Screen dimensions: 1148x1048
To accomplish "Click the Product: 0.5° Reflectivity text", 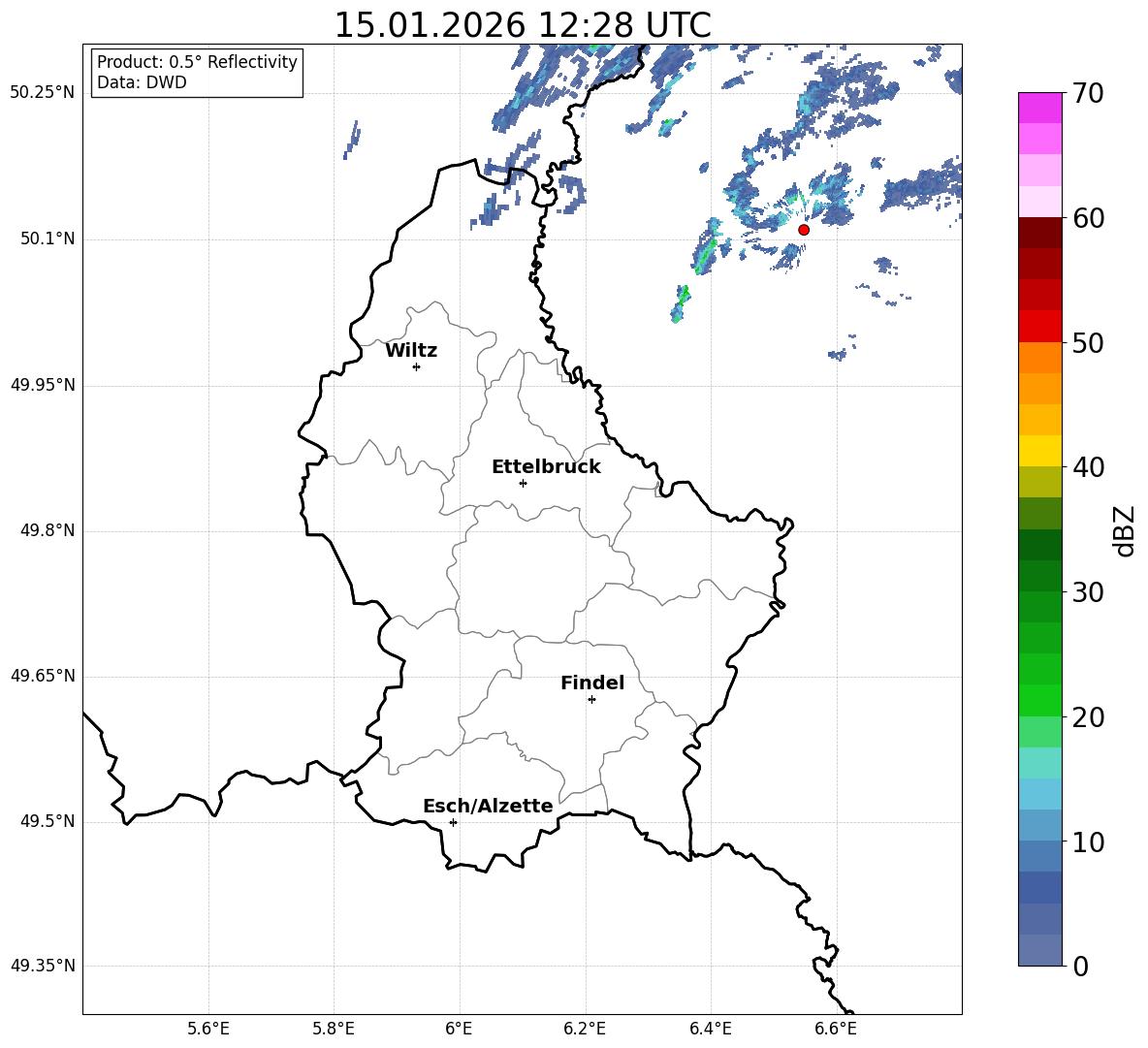I will tap(197, 62).
